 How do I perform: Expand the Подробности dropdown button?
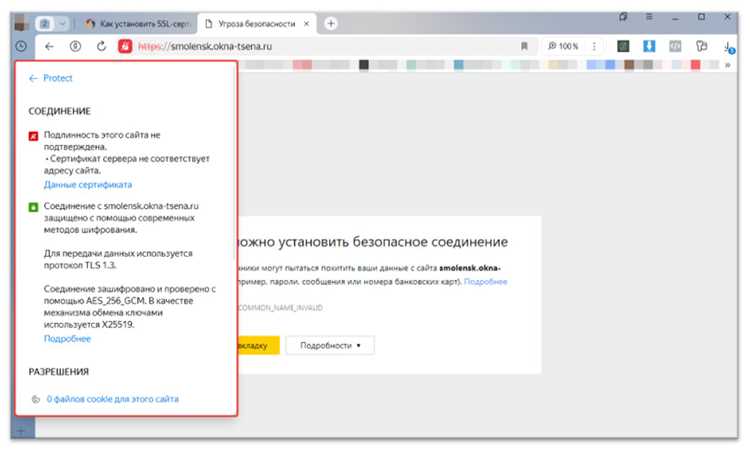[330, 345]
